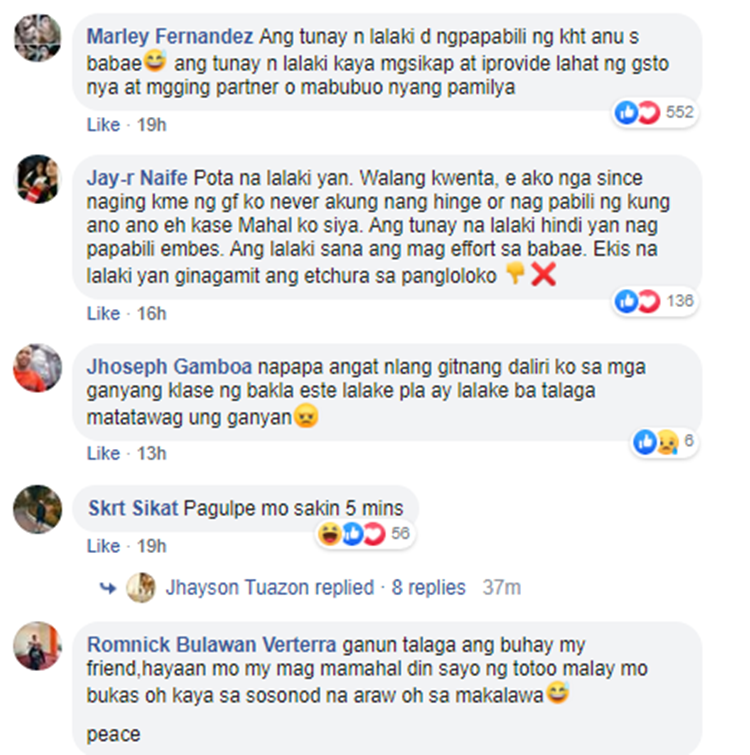
Task: Open Jhayson Tuazon's small avatar in replies
Action: tap(141, 588)
